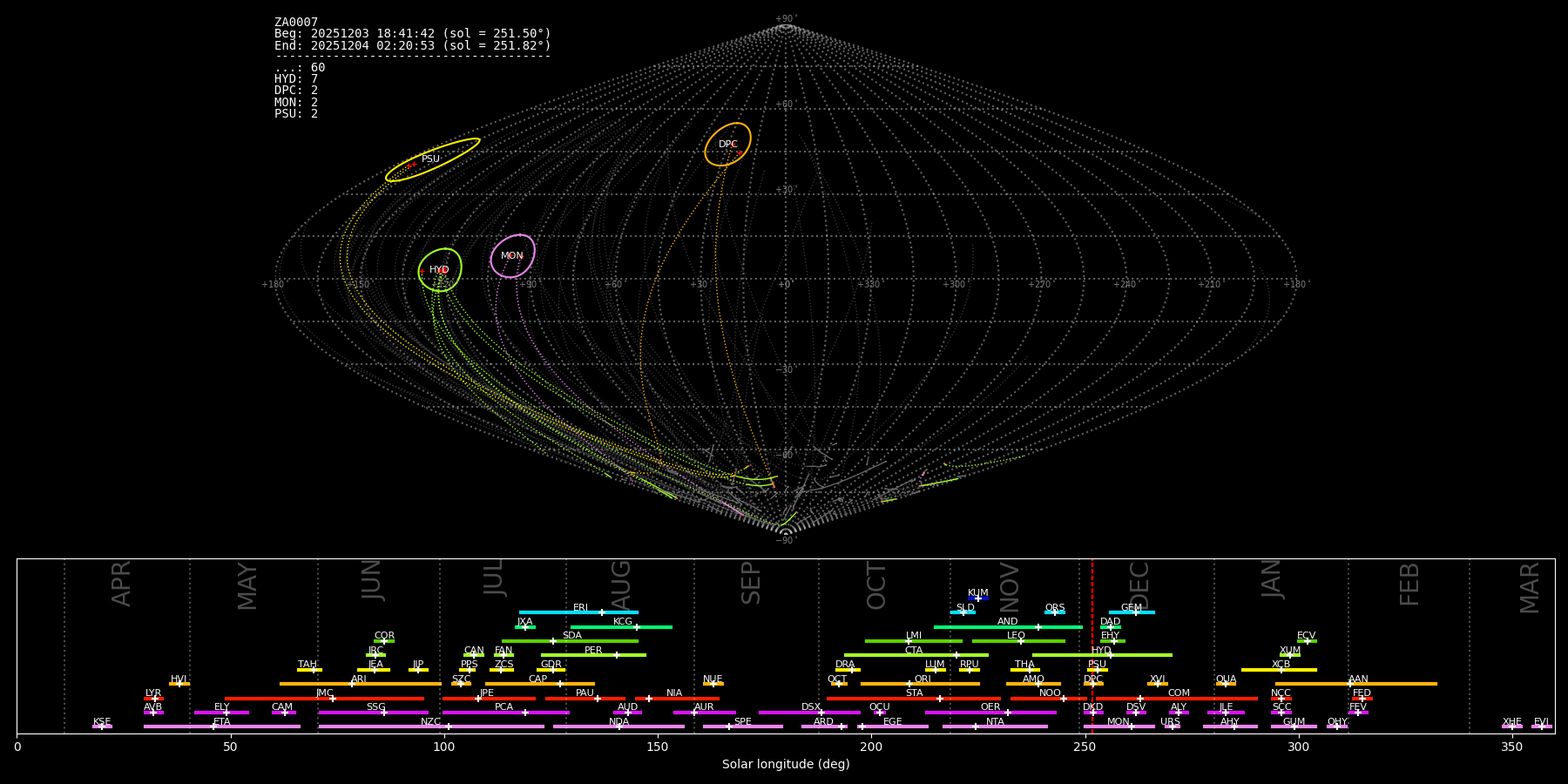Click the ETA shower label in the timeline
1568x784 pixels.
coord(222,722)
